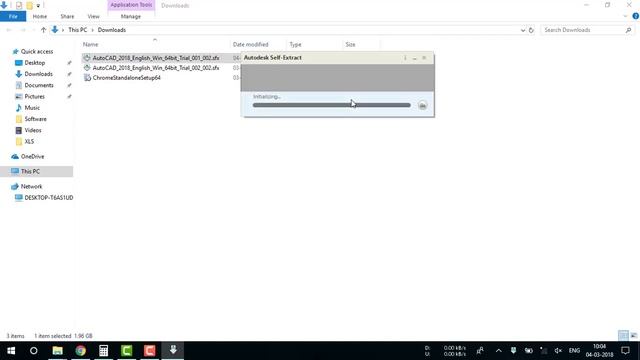
Task: Open the File ribbon tab
Action: [13, 16]
